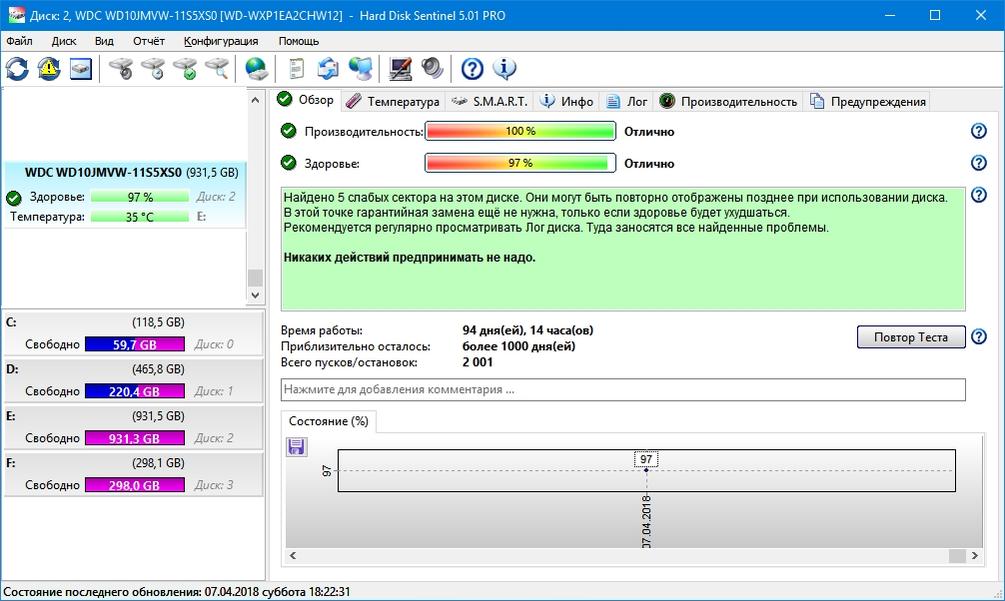The image size is (1005, 601).
Task: Switch to the Инфо tab
Action: pos(567,101)
